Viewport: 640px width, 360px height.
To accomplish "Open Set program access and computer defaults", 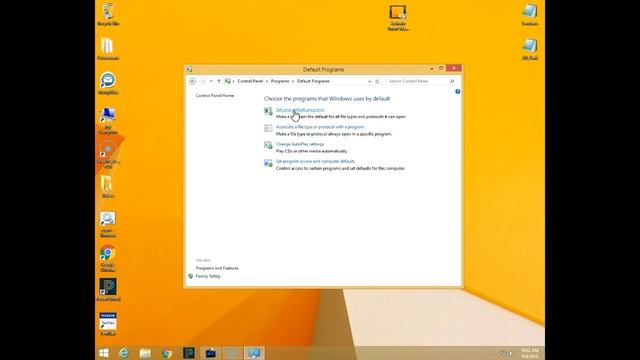I will [316, 161].
